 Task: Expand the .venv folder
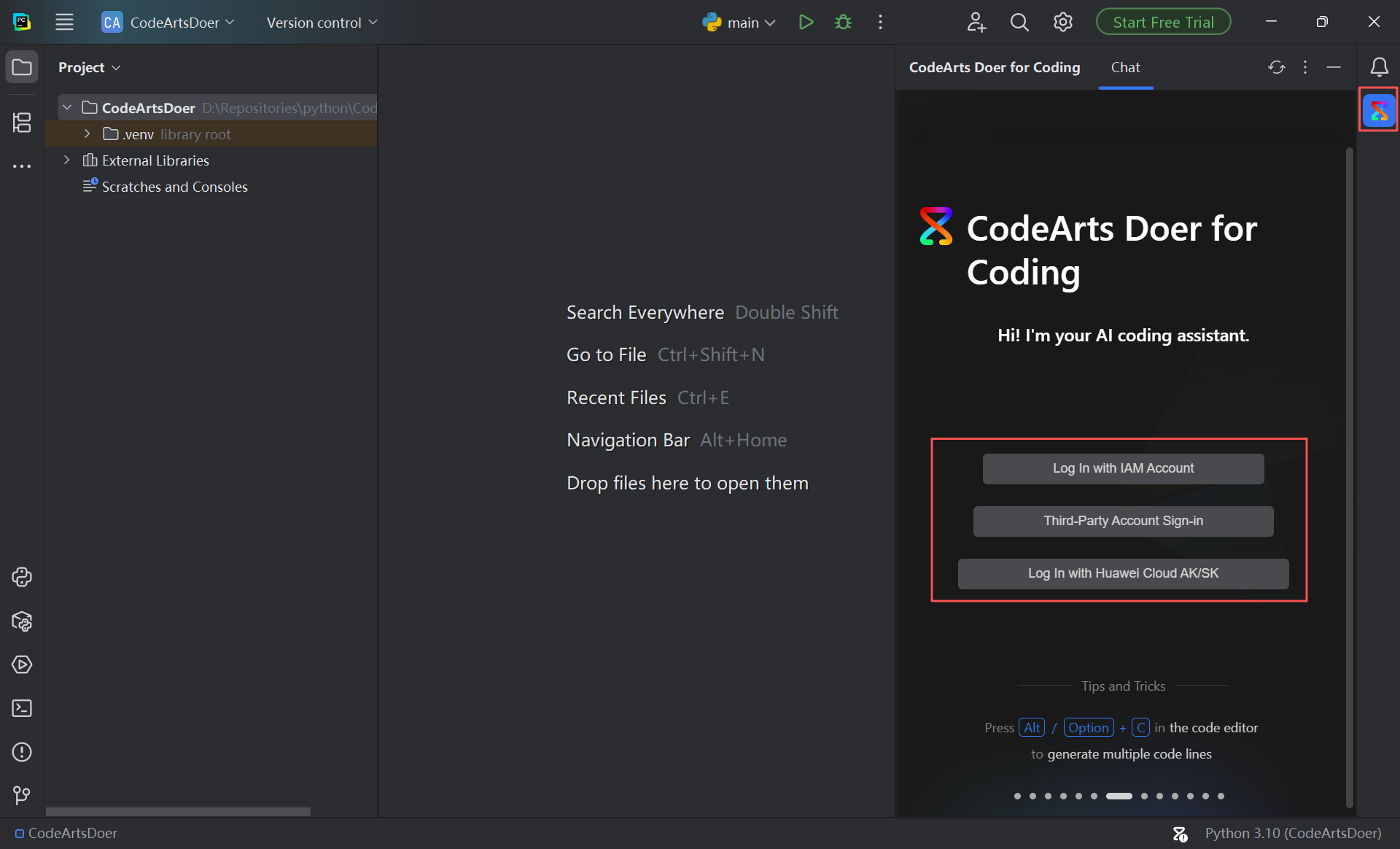[87, 134]
